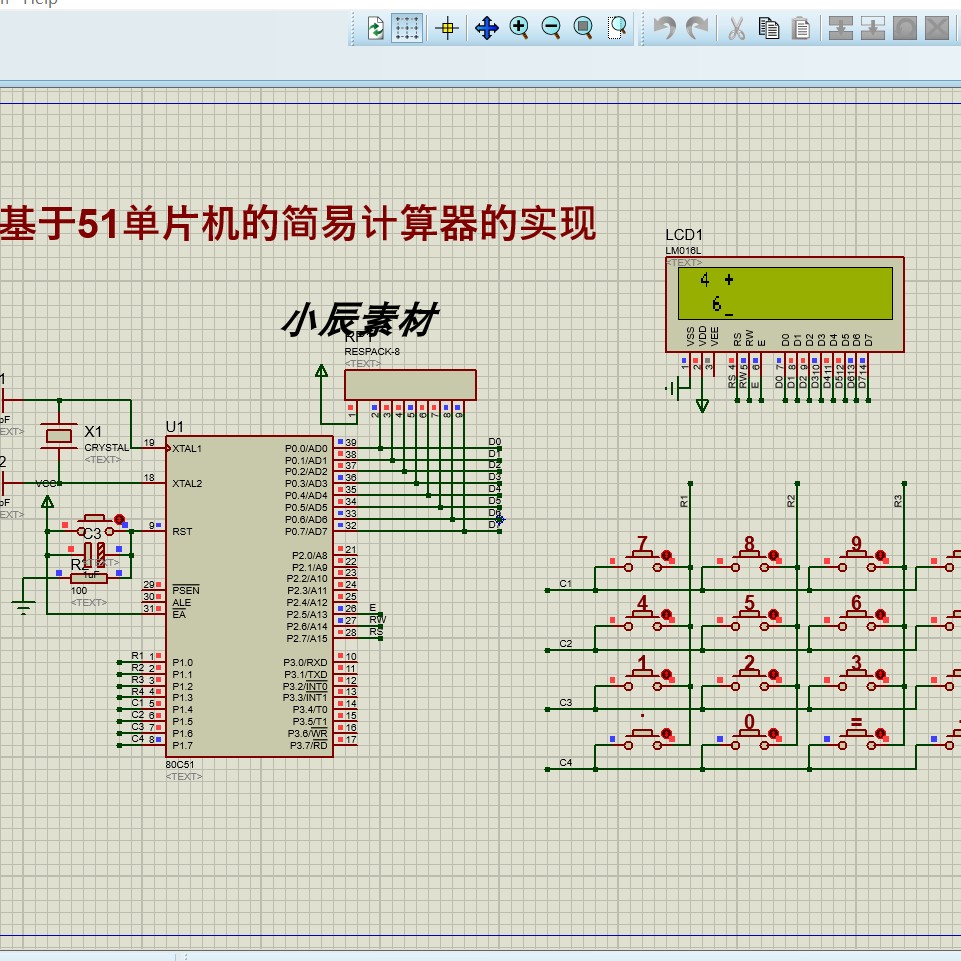
Task: Click the Toggle False Origin crosshair icon
Action: 447,28
